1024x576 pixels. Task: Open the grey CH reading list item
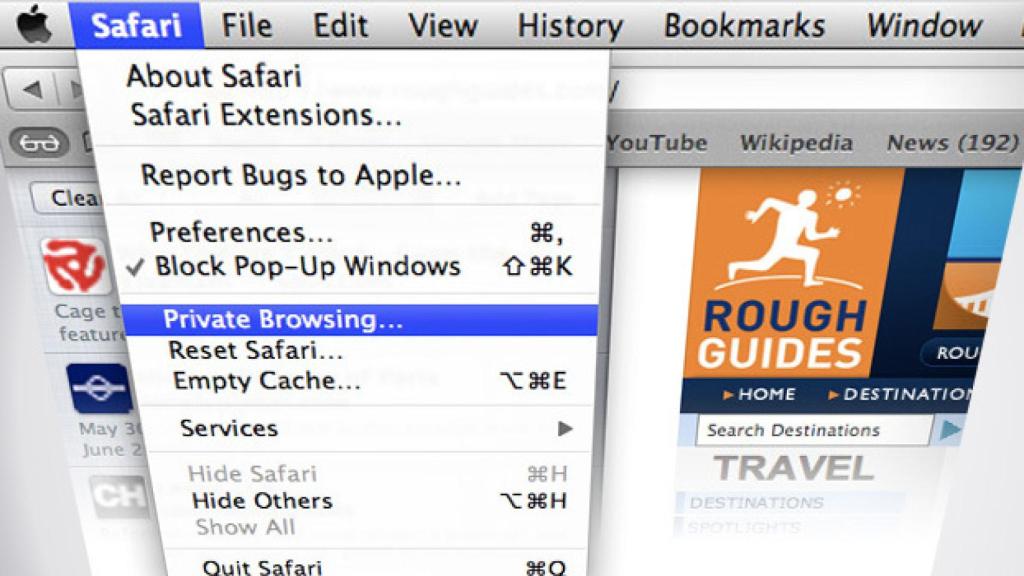coord(119,496)
